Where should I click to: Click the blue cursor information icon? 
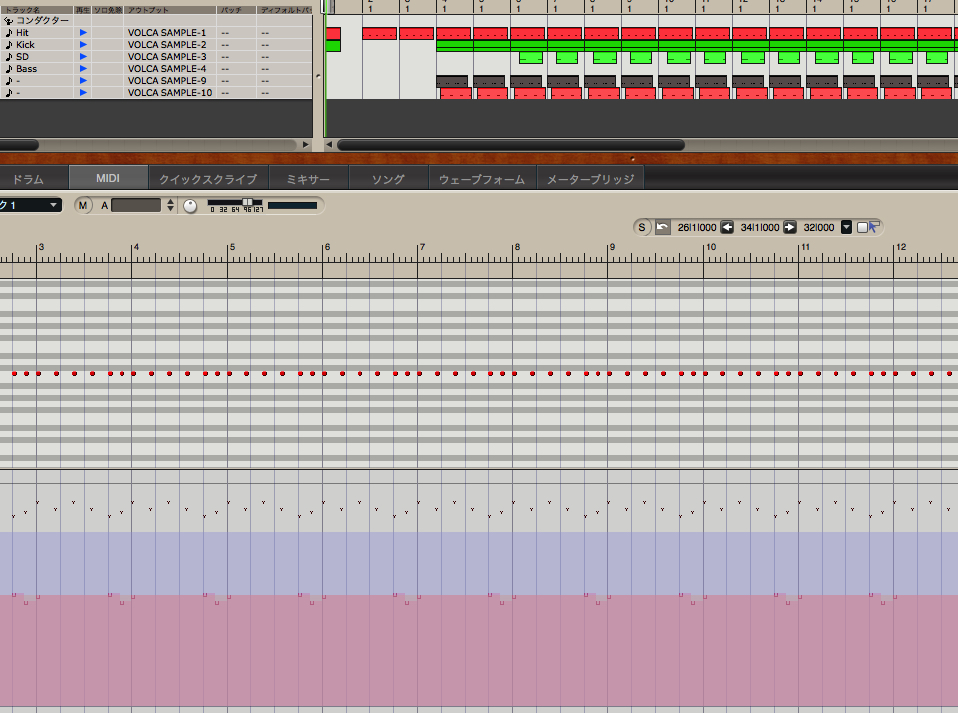(x=874, y=227)
